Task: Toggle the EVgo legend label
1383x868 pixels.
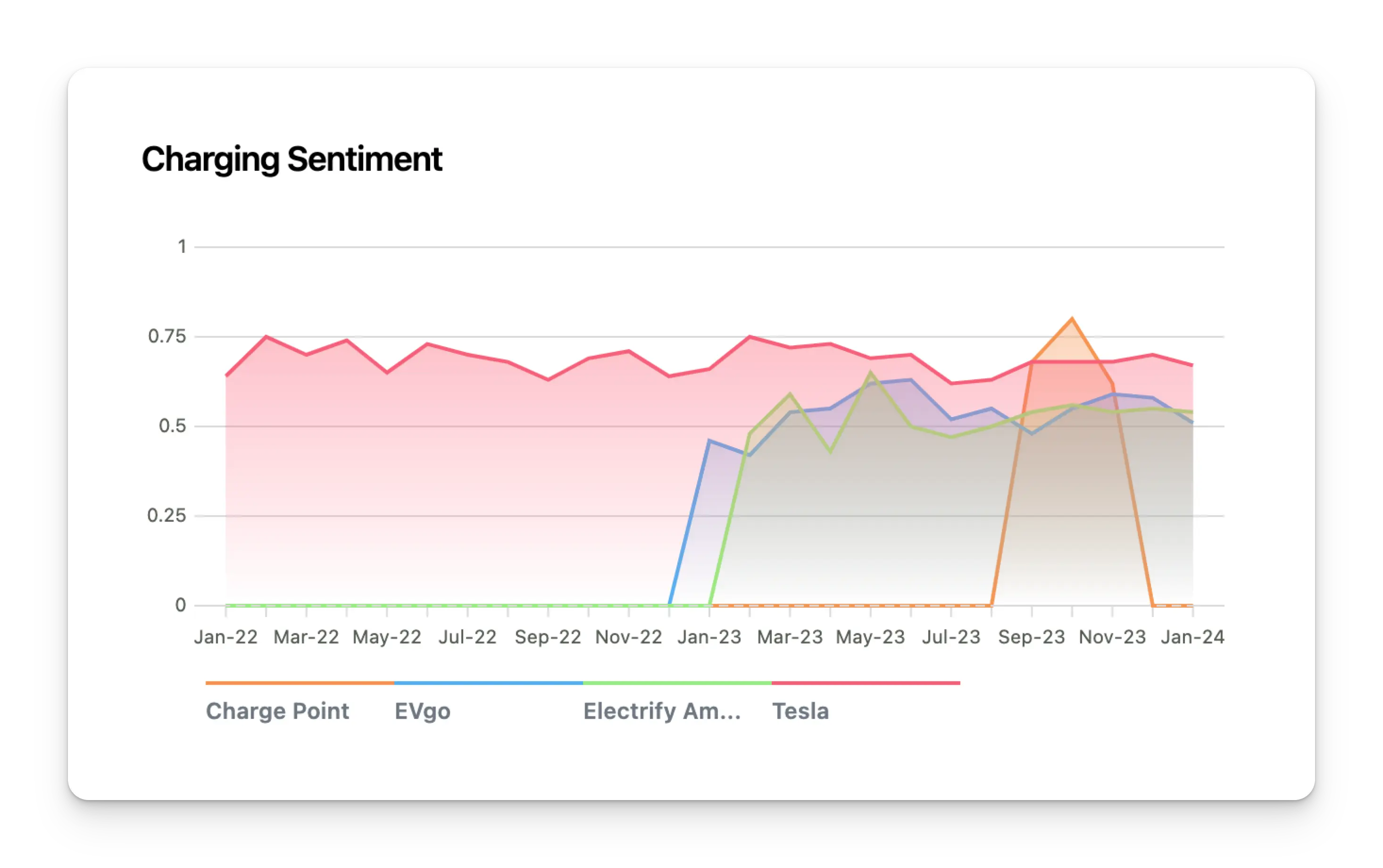Action: (x=422, y=711)
